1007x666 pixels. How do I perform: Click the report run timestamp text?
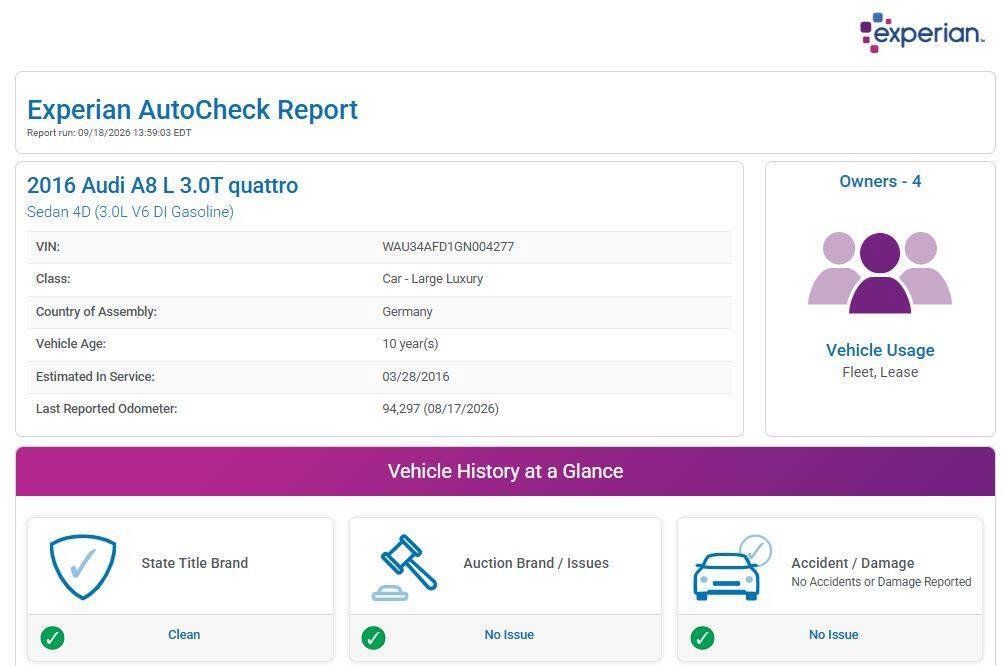coord(109,133)
